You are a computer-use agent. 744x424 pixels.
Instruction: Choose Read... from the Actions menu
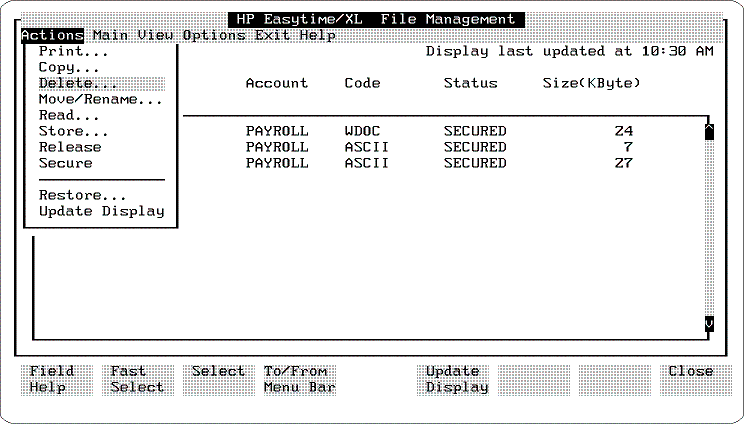tap(69, 115)
